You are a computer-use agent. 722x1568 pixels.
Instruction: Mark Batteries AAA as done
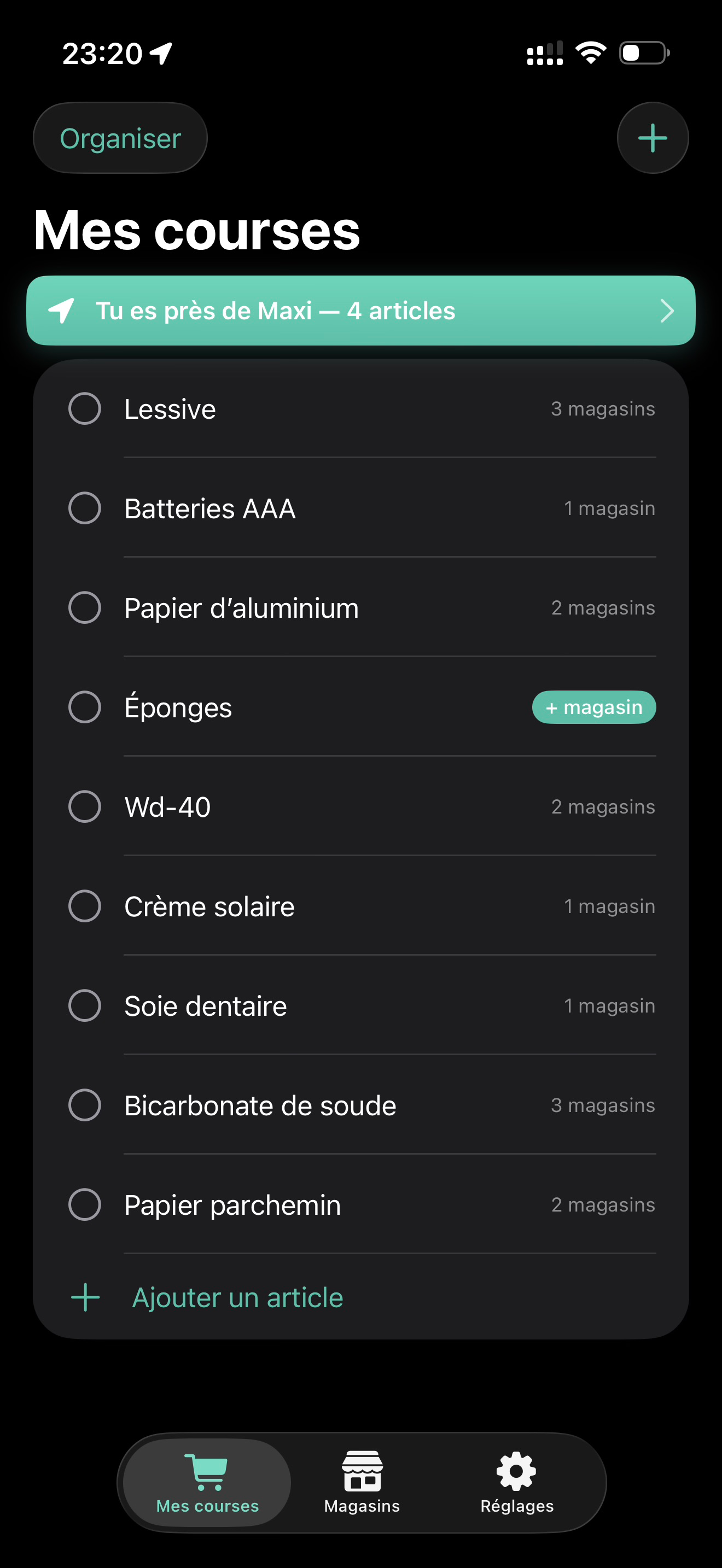85,508
